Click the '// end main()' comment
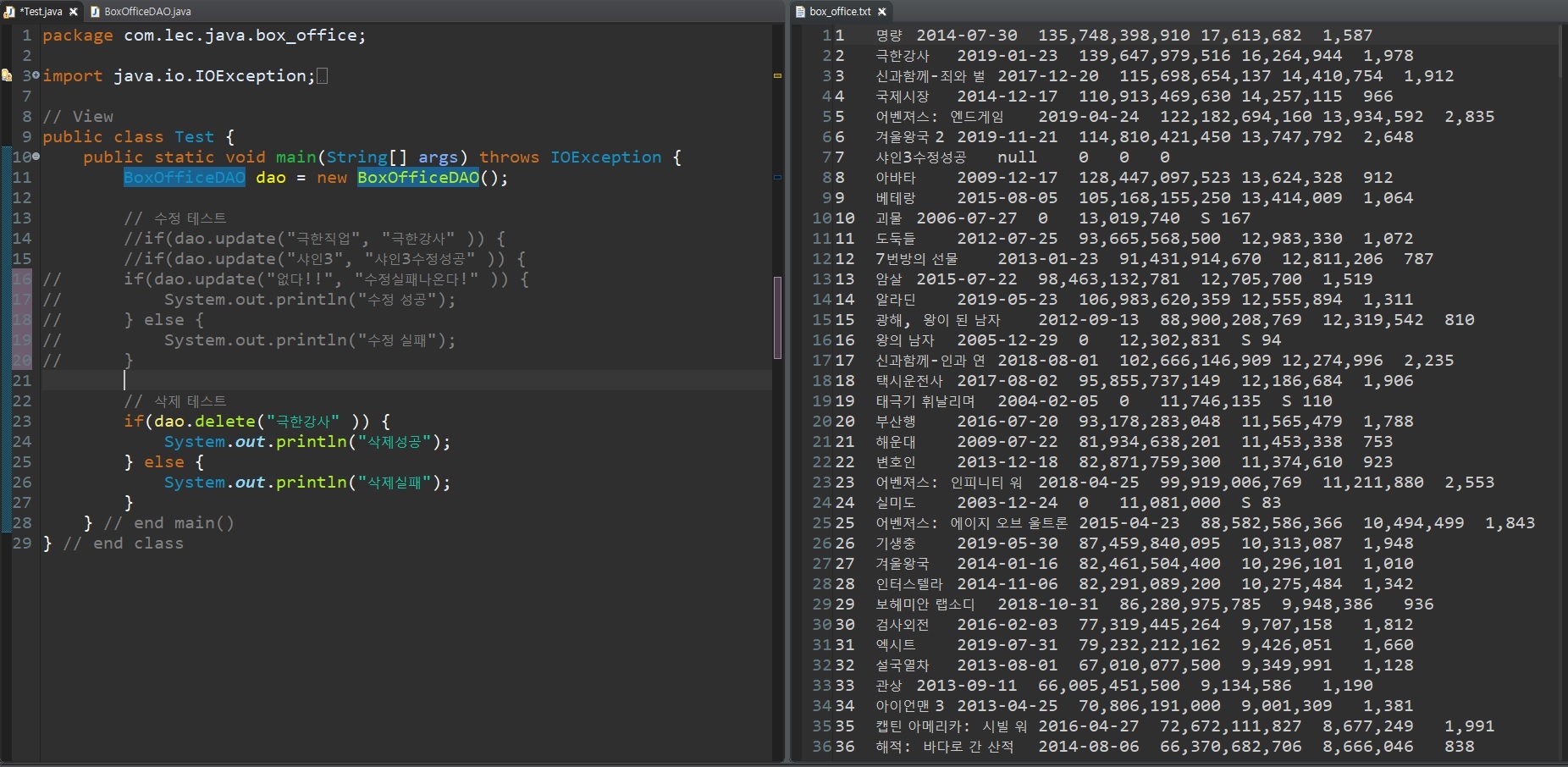The width and height of the screenshot is (1568, 767). (169, 522)
